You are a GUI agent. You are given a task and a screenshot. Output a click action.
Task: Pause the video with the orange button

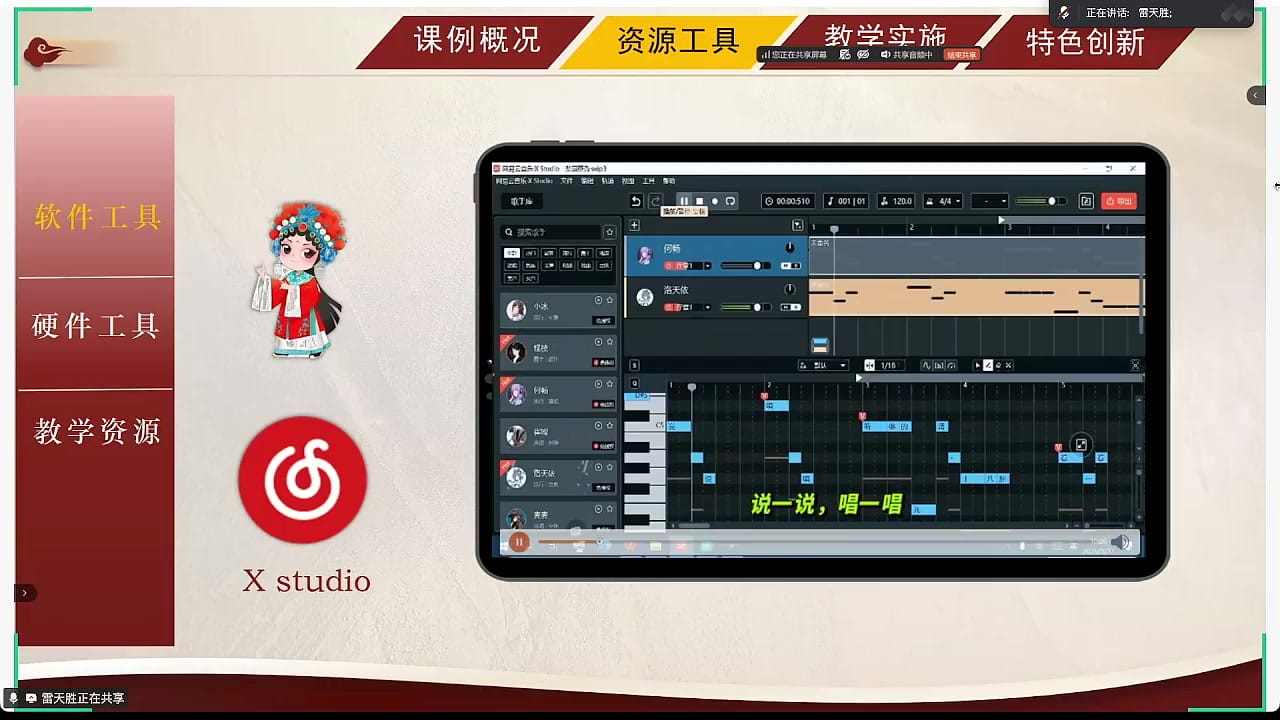click(519, 543)
